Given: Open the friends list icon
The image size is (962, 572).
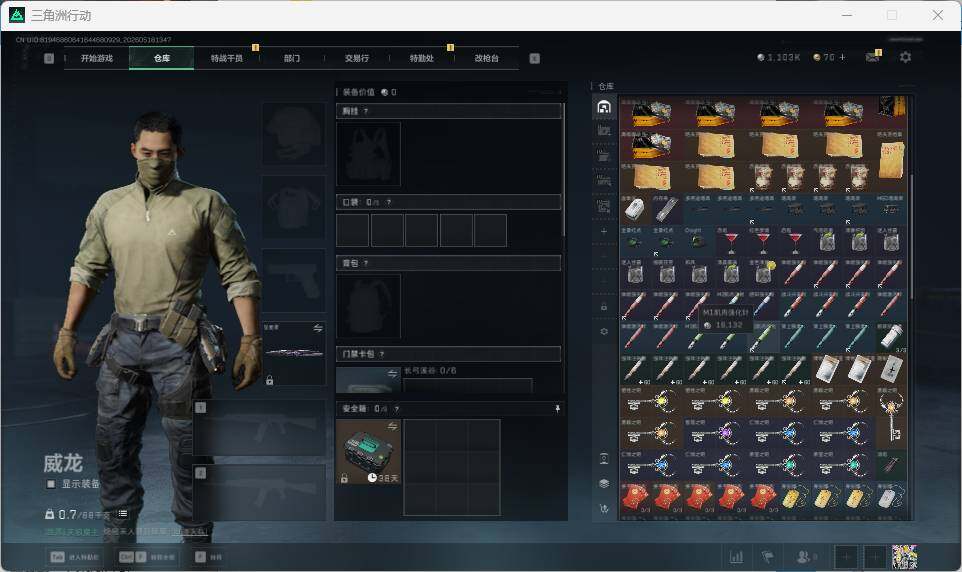Looking at the screenshot, I should click(x=804, y=557).
